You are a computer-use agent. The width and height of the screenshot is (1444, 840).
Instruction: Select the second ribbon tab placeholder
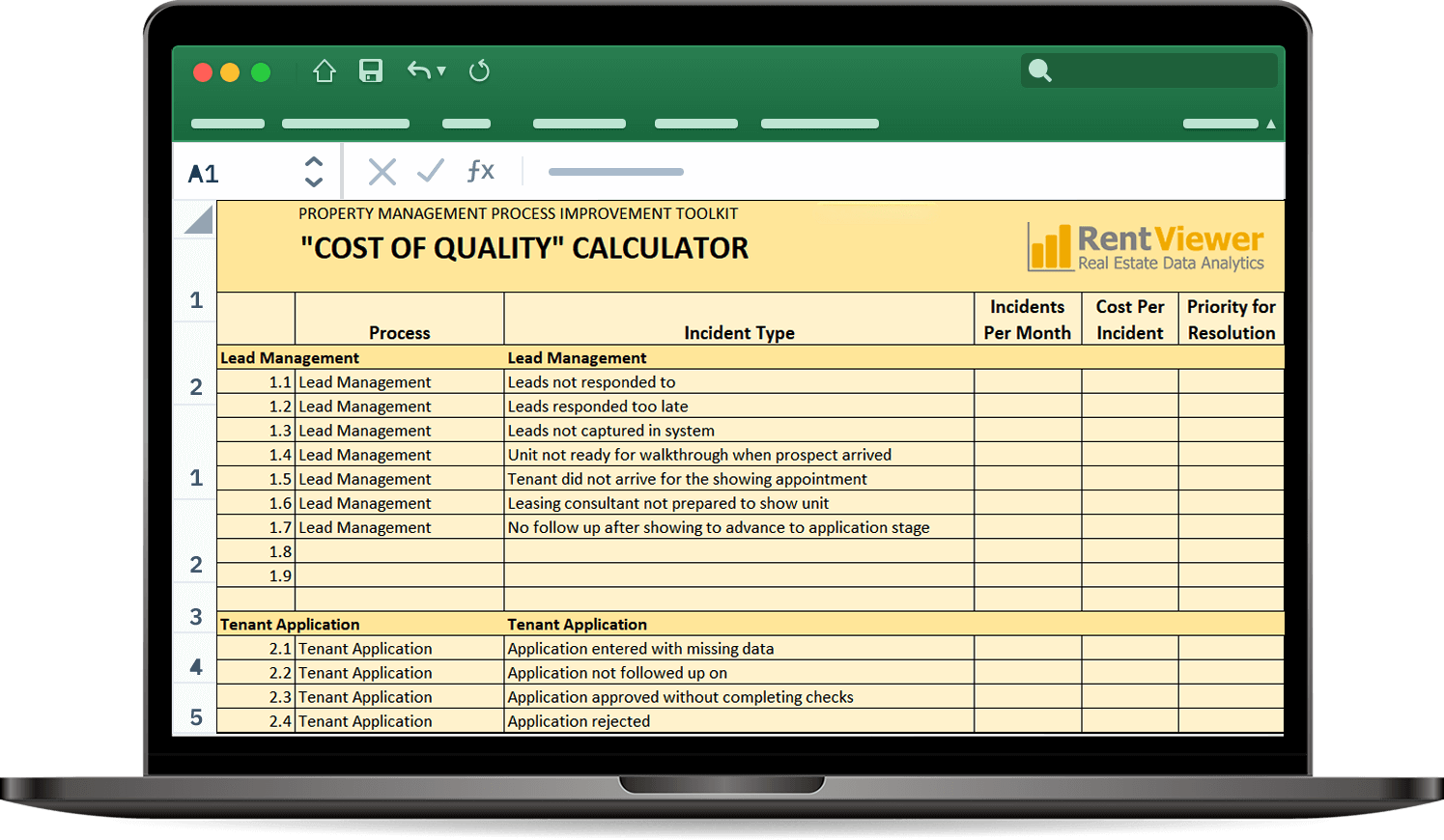[345, 124]
